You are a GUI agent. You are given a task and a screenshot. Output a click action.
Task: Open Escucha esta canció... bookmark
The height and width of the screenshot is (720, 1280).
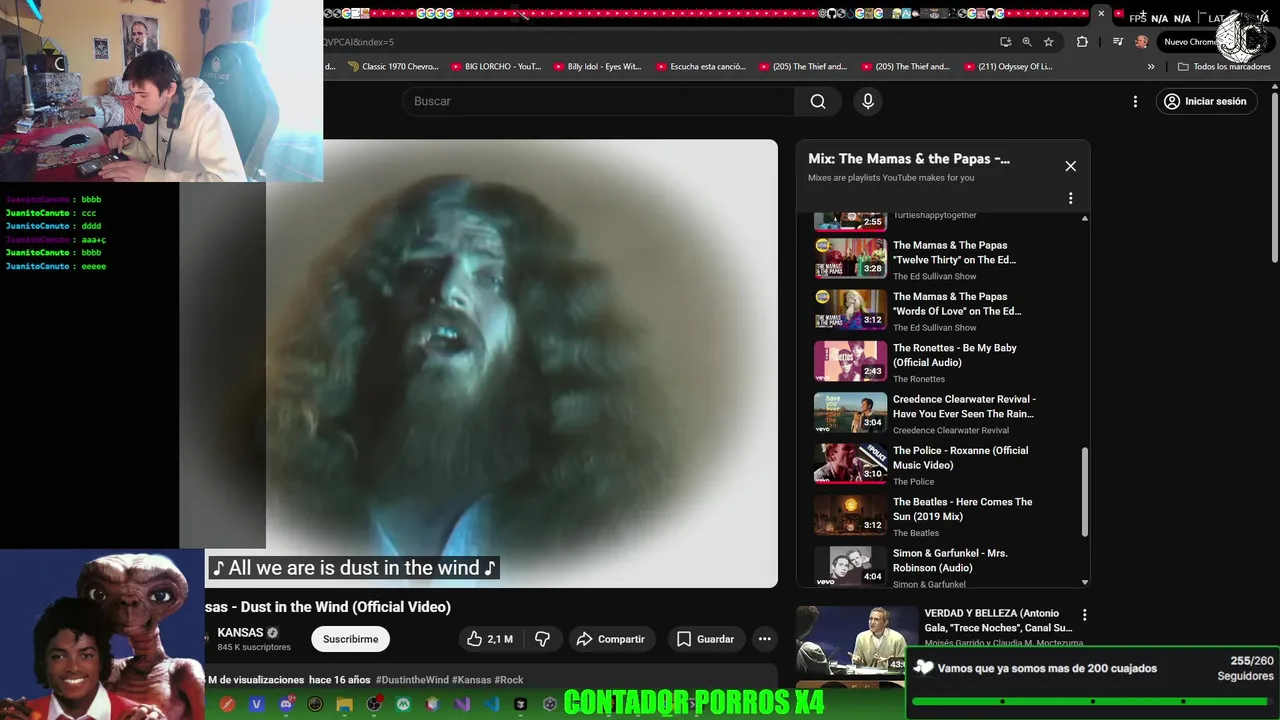(x=701, y=67)
